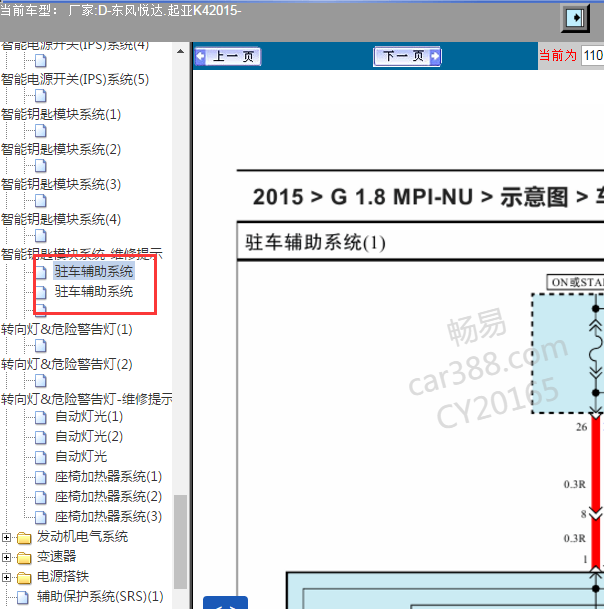The image size is (604, 609).
Task: Click the tree panel scrollbar thumb
Action: coord(180,542)
